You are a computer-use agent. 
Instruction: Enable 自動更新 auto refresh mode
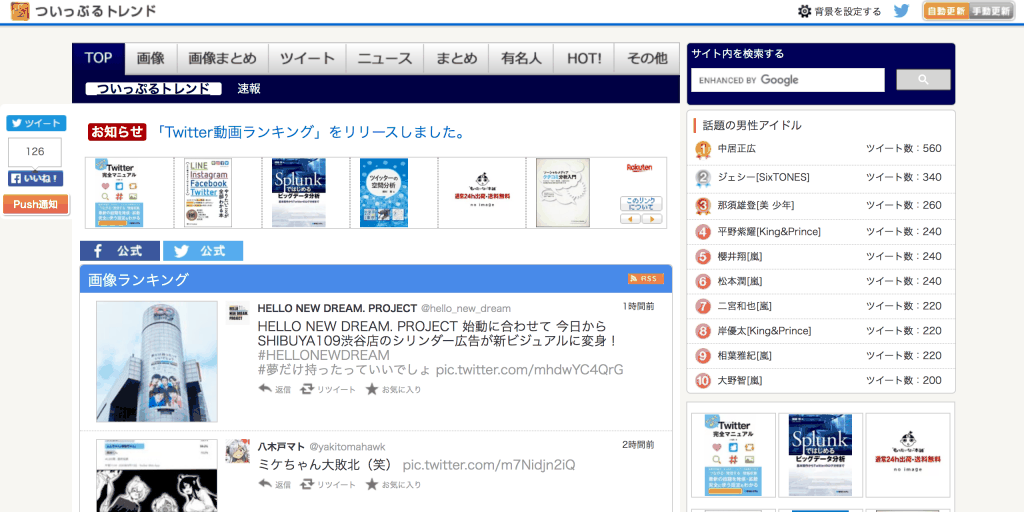point(946,11)
